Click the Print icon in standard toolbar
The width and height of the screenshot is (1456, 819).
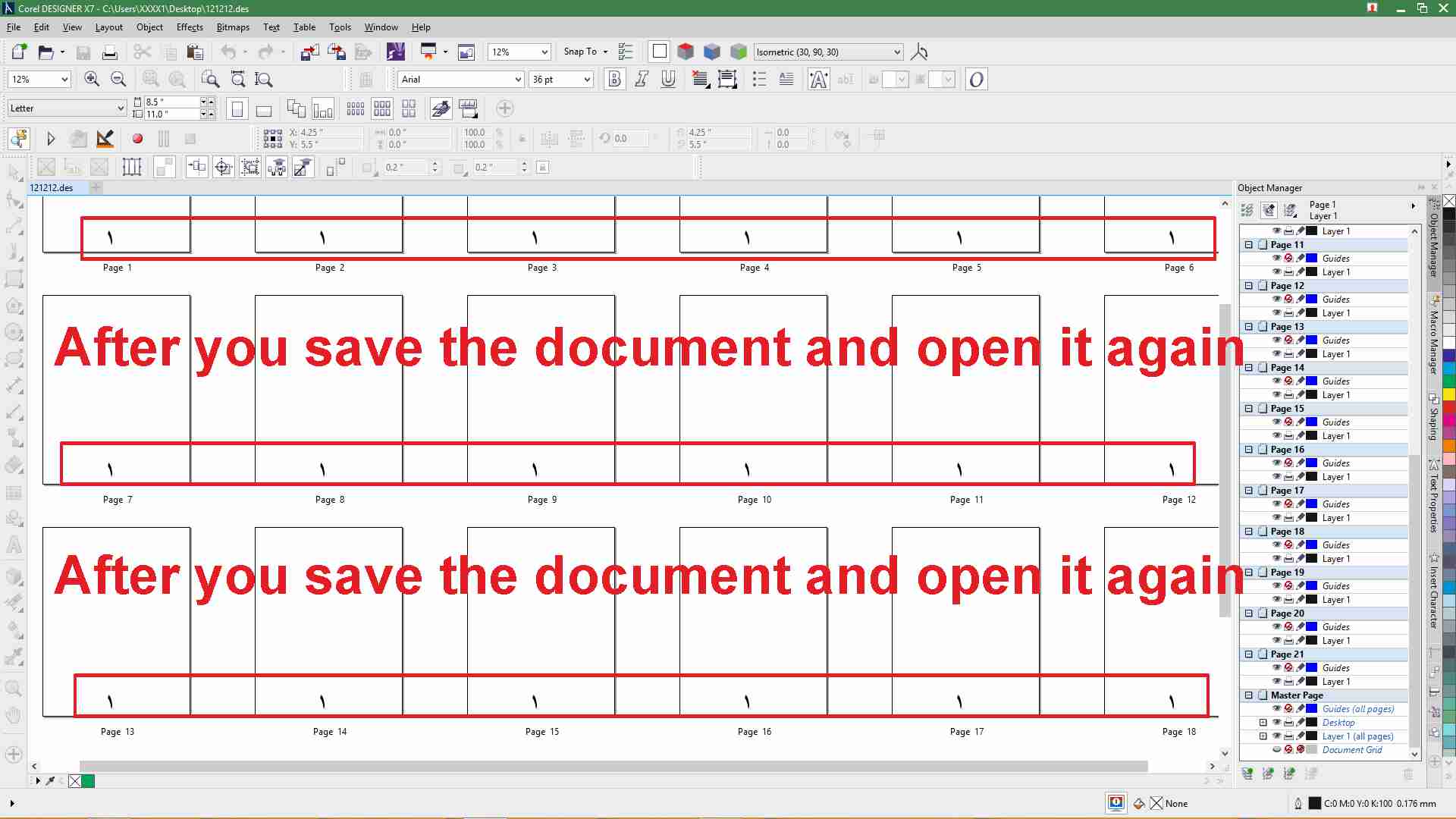[110, 52]
